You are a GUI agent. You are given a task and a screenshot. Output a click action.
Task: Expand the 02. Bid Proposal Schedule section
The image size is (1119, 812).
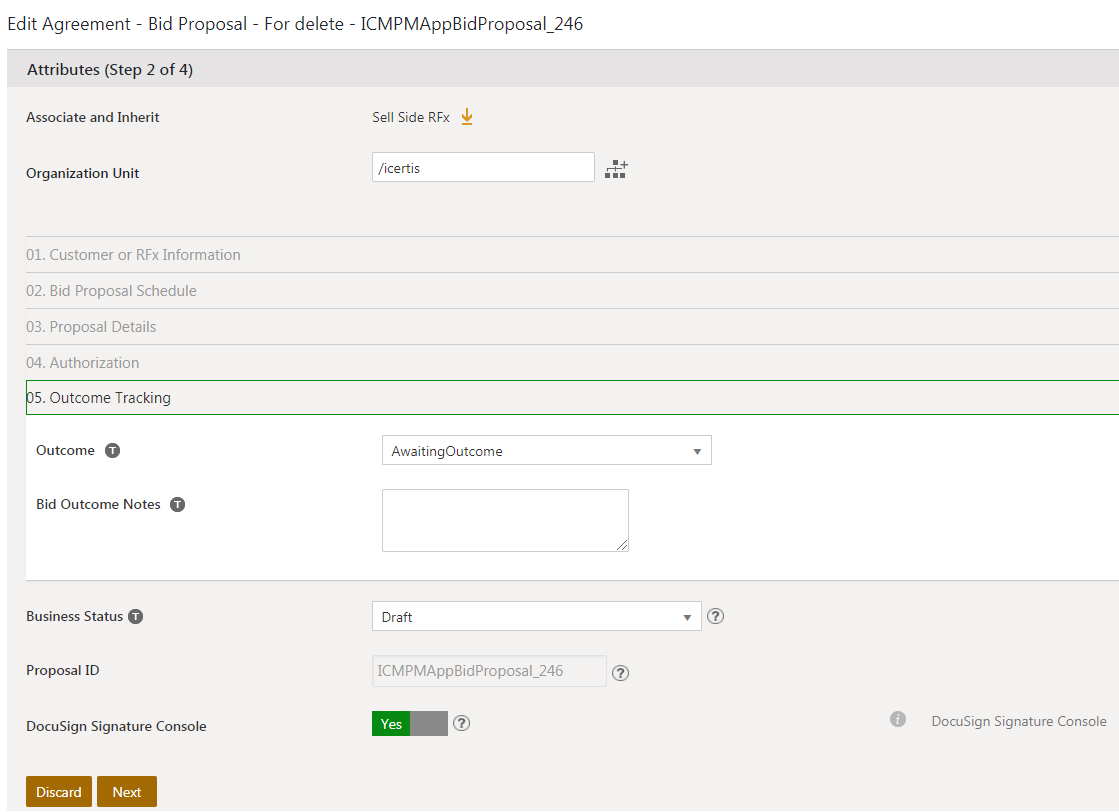coord(111,291)
